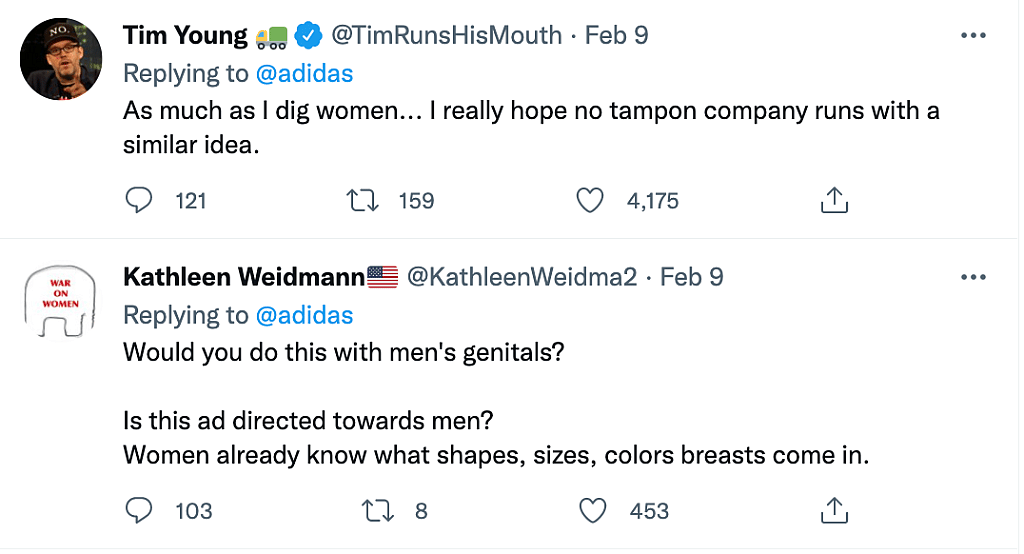This screenshot has height=554, width=1024.
Task: Share Tim Young's tweet
Action: point(834,201)
